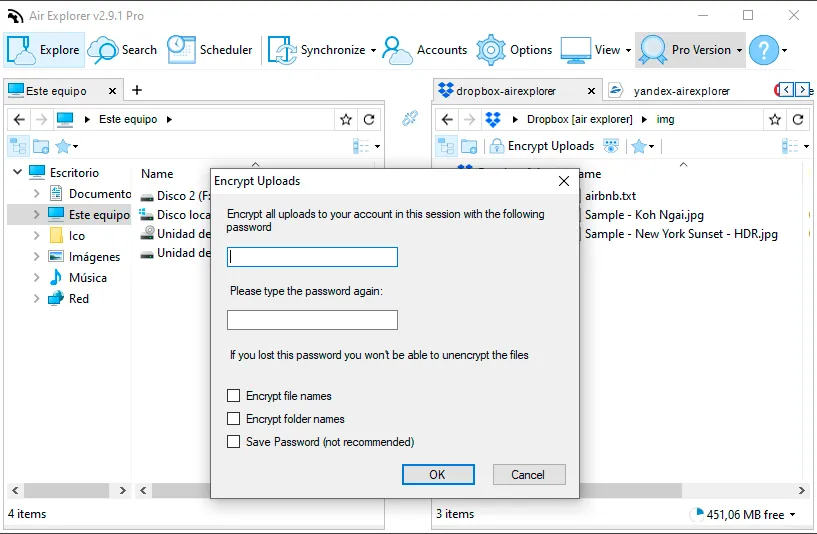Expand the Pro Version dropdown arrow
This screenshot has width=817, height=534.
coord(739,51)
